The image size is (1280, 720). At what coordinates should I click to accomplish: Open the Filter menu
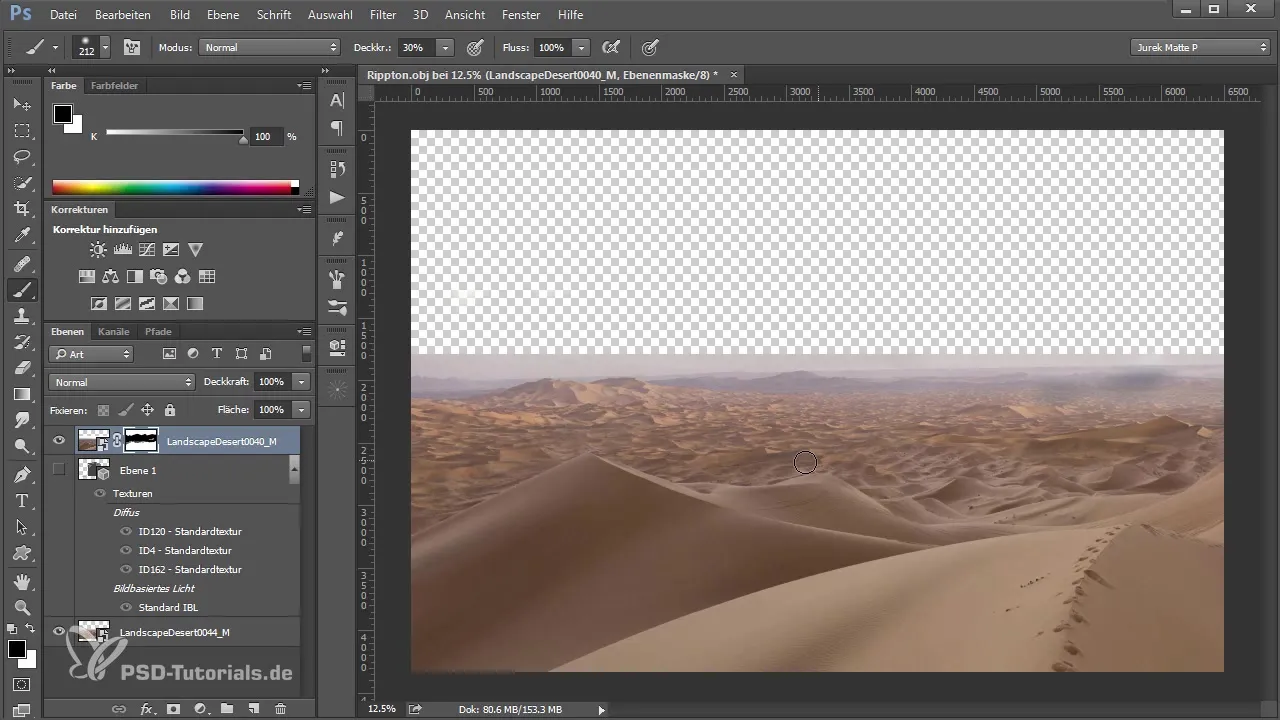click(x=383, y=15)
